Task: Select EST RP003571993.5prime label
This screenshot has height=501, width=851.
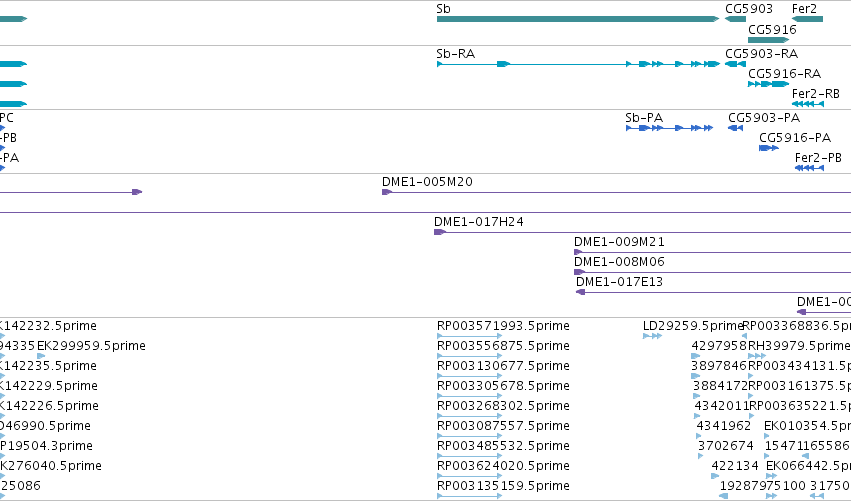Action: [503, 326]
